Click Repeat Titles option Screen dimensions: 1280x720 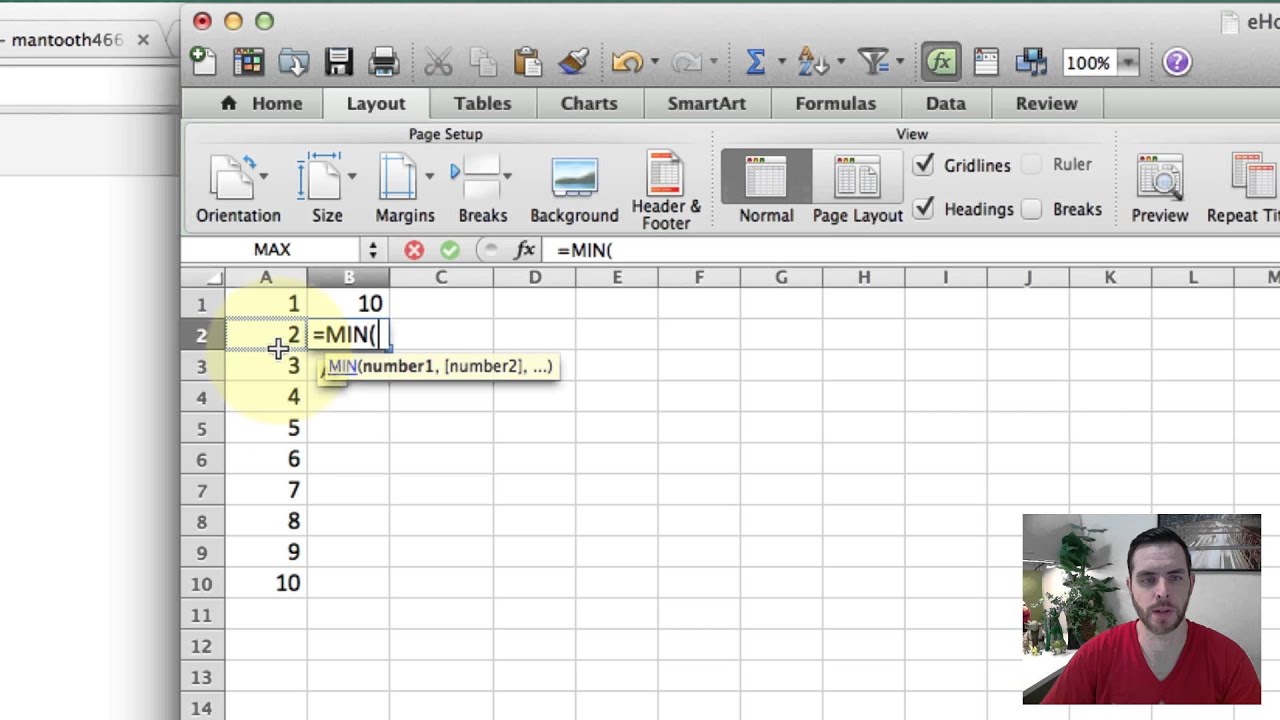[1243, 189]
